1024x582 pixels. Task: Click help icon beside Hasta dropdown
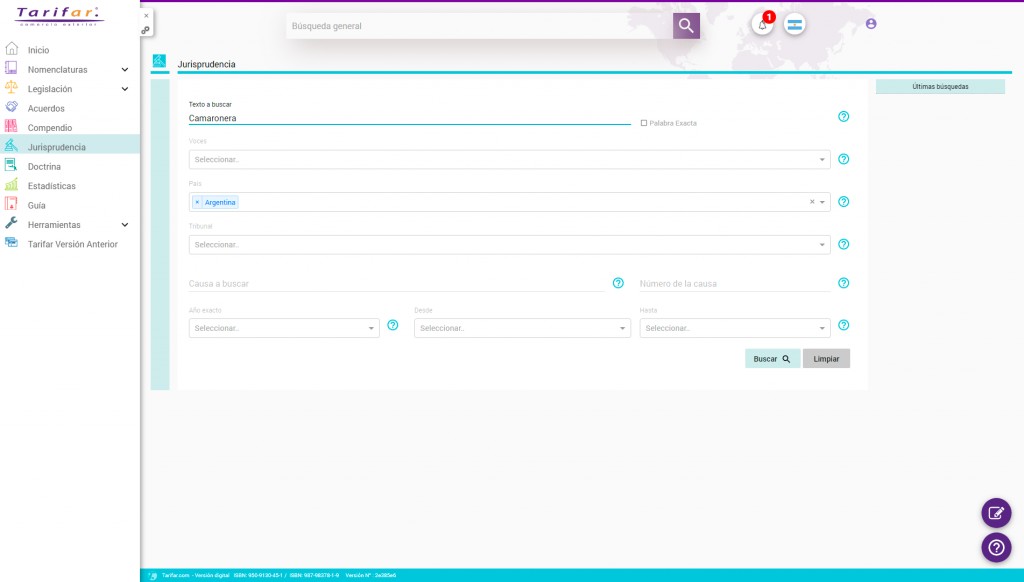[x=844, y=325]
